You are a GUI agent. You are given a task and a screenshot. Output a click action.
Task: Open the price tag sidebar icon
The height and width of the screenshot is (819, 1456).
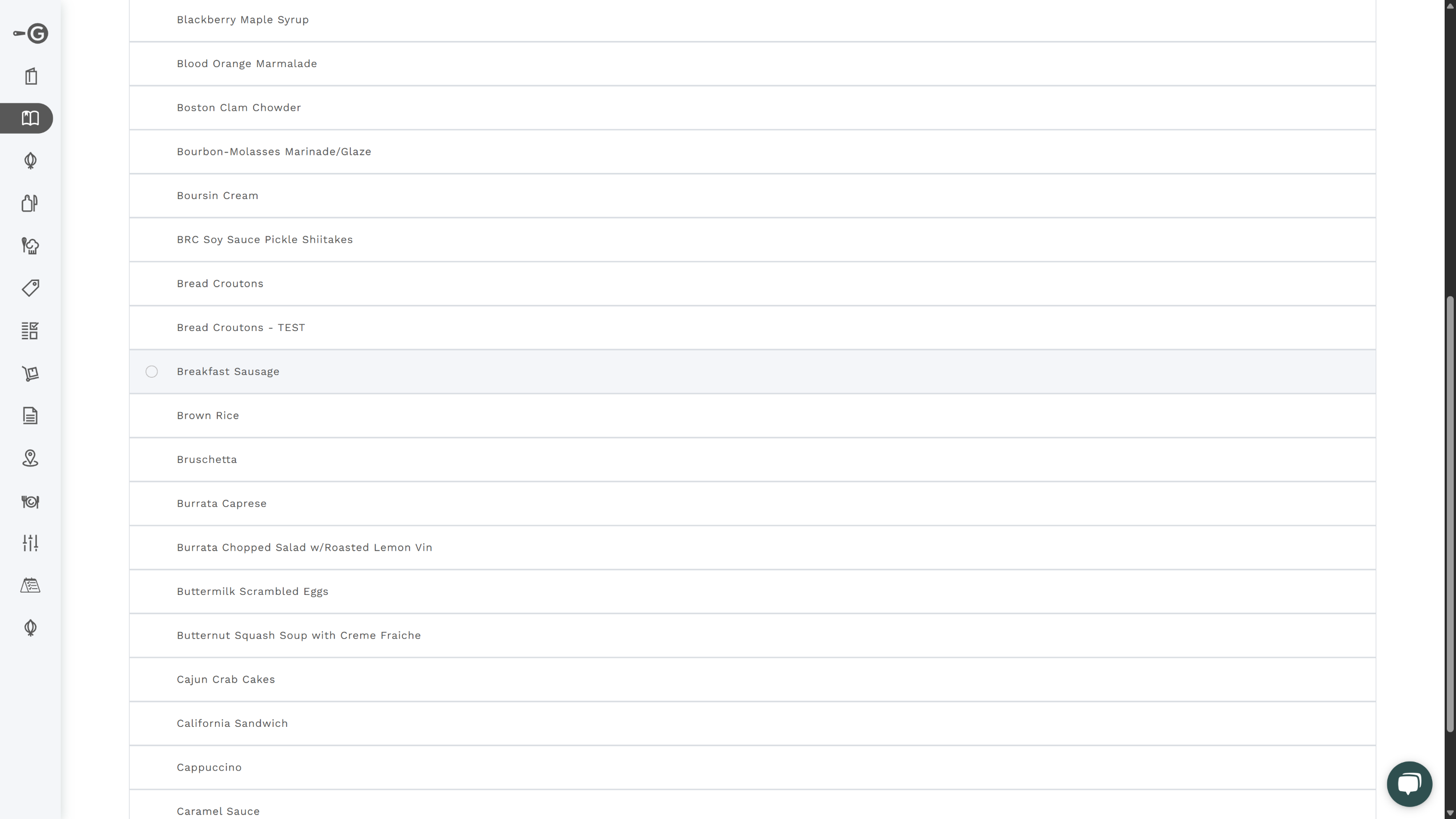30,288
